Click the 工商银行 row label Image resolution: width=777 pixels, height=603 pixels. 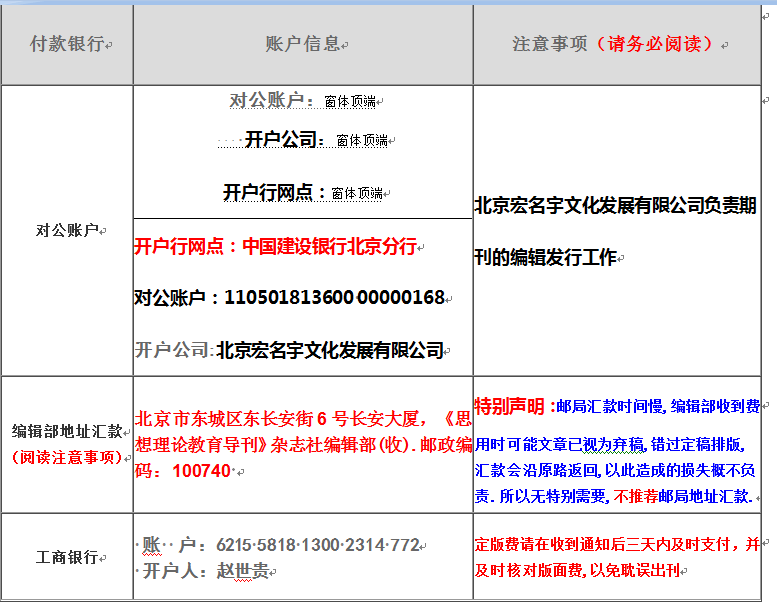[67, 557]
